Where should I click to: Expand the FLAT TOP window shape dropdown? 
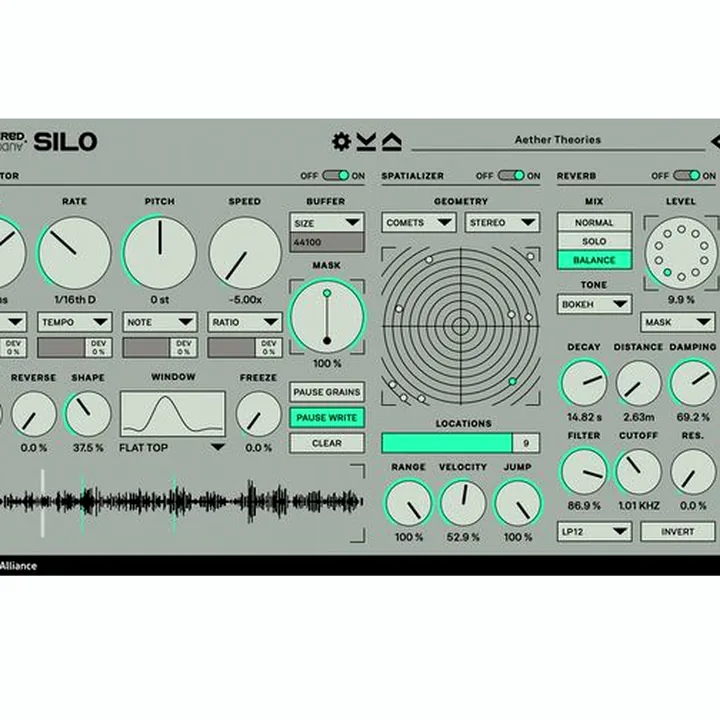pyautogui.click(x=173, y=448)
